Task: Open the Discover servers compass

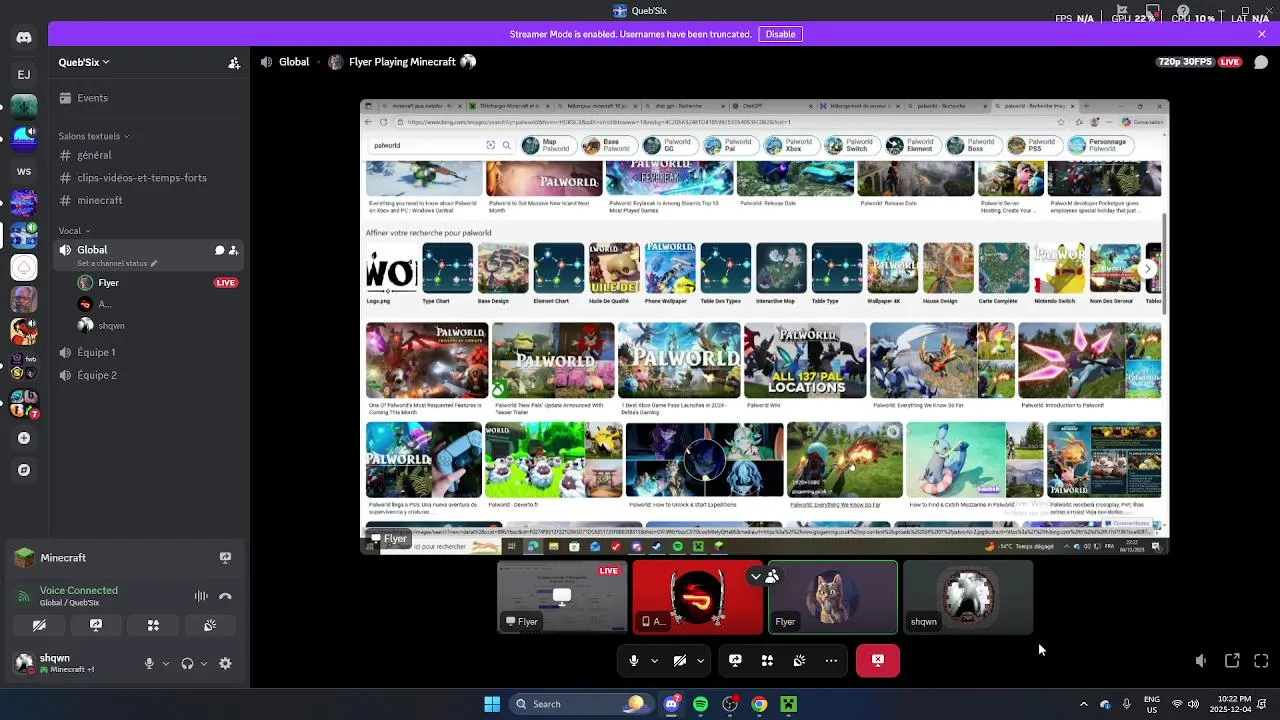Action: (x=24, y=470)
